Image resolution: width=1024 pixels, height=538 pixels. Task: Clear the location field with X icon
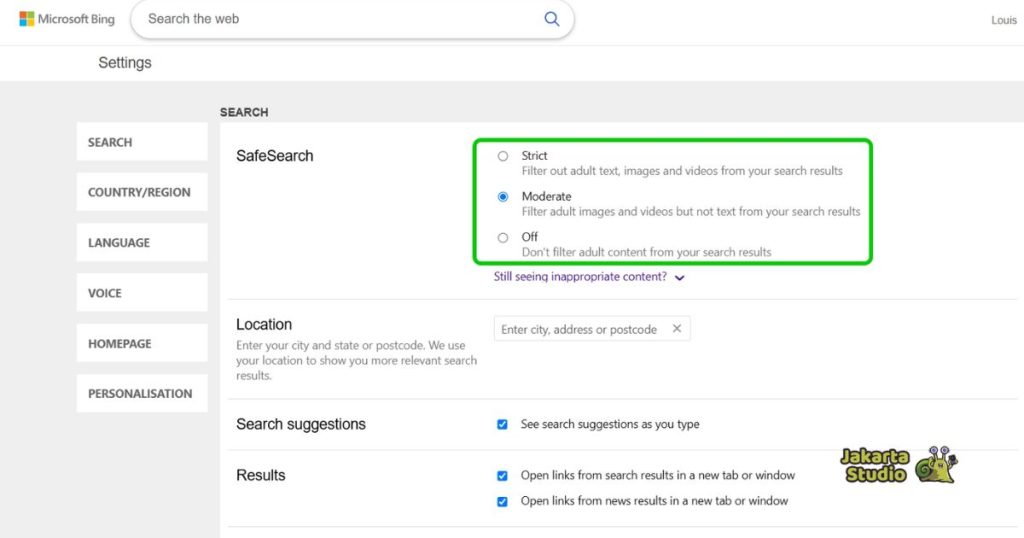[676, 329]
